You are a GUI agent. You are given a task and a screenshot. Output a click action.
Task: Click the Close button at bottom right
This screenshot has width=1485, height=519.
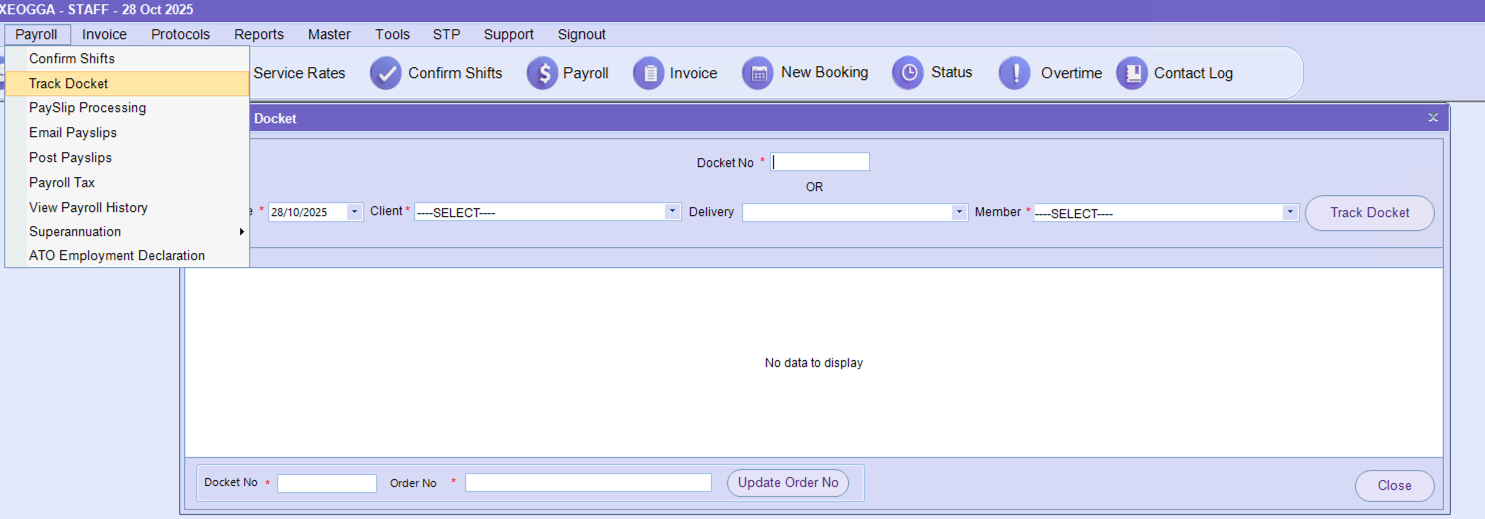coord(1394,486)
